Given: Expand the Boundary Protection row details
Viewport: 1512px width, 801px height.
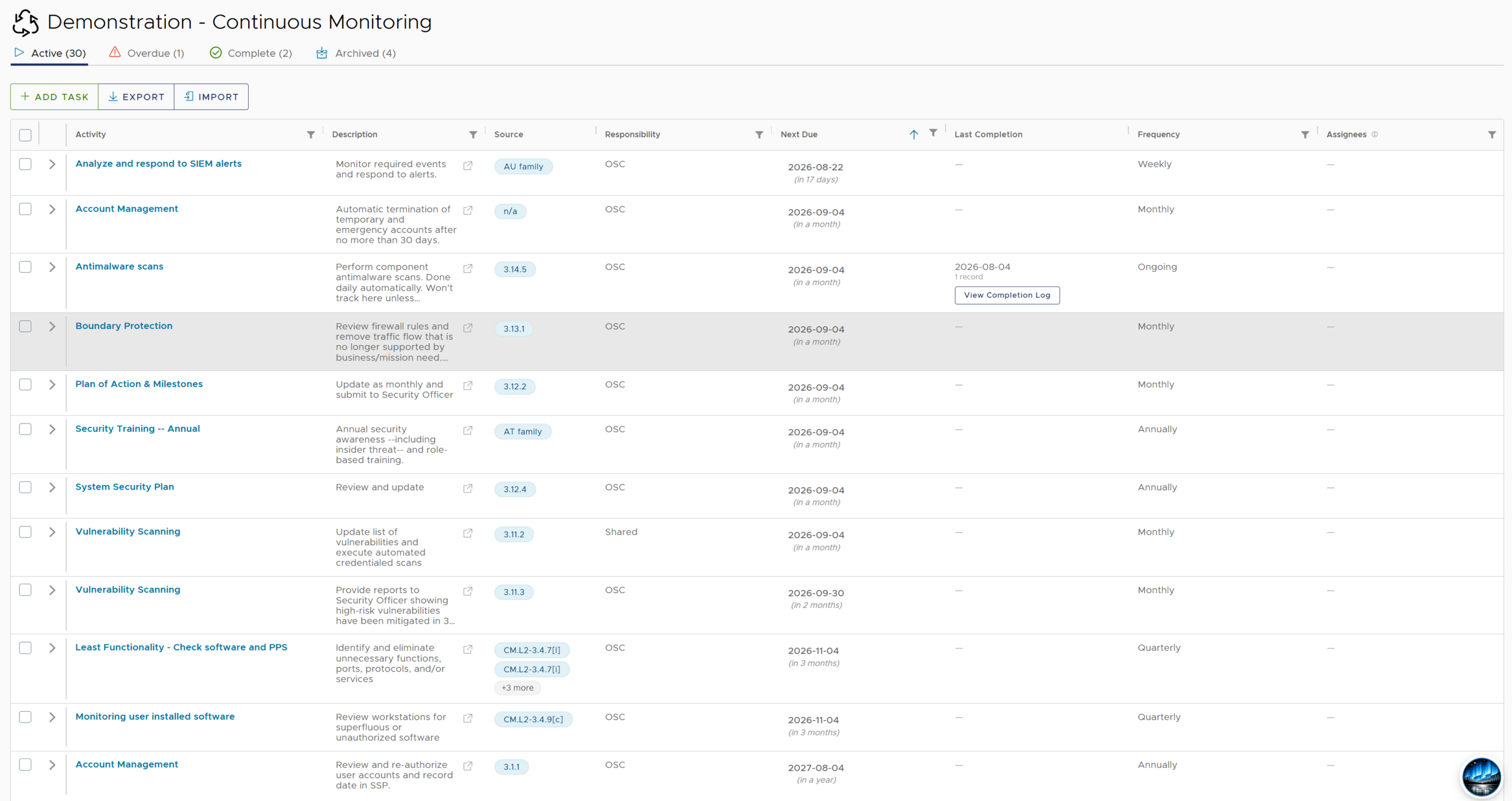Looking at the screenshot, I should 52,326.
